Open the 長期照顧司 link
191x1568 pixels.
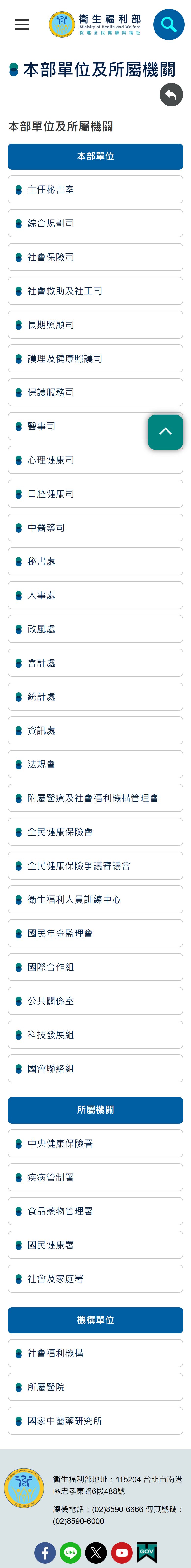(95, 324)
